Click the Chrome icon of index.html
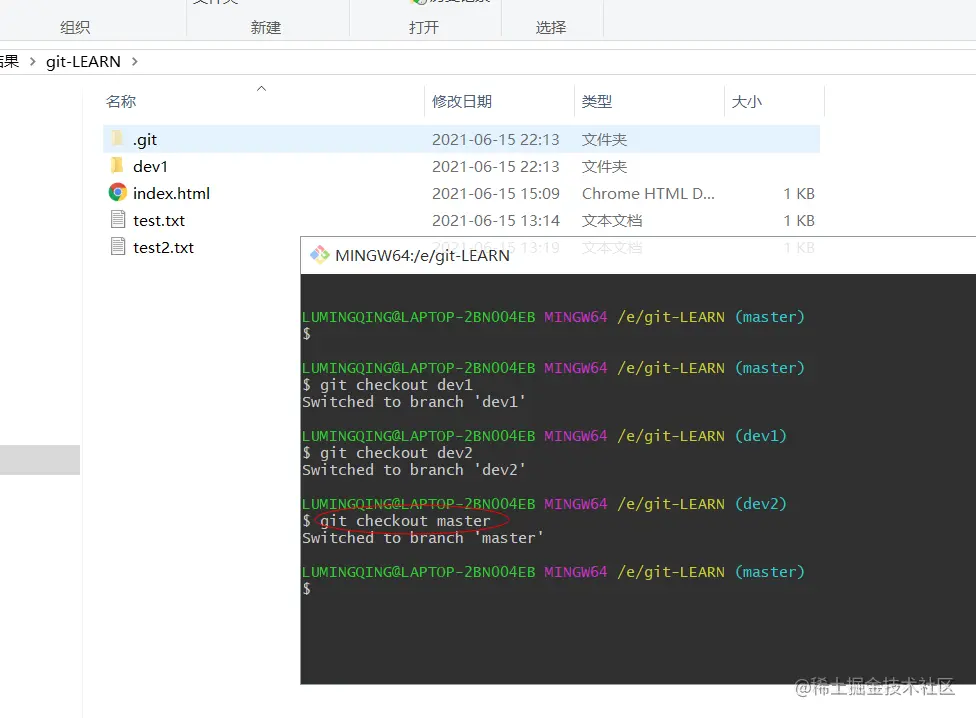The image size is (976, 718). coord(117,192)
